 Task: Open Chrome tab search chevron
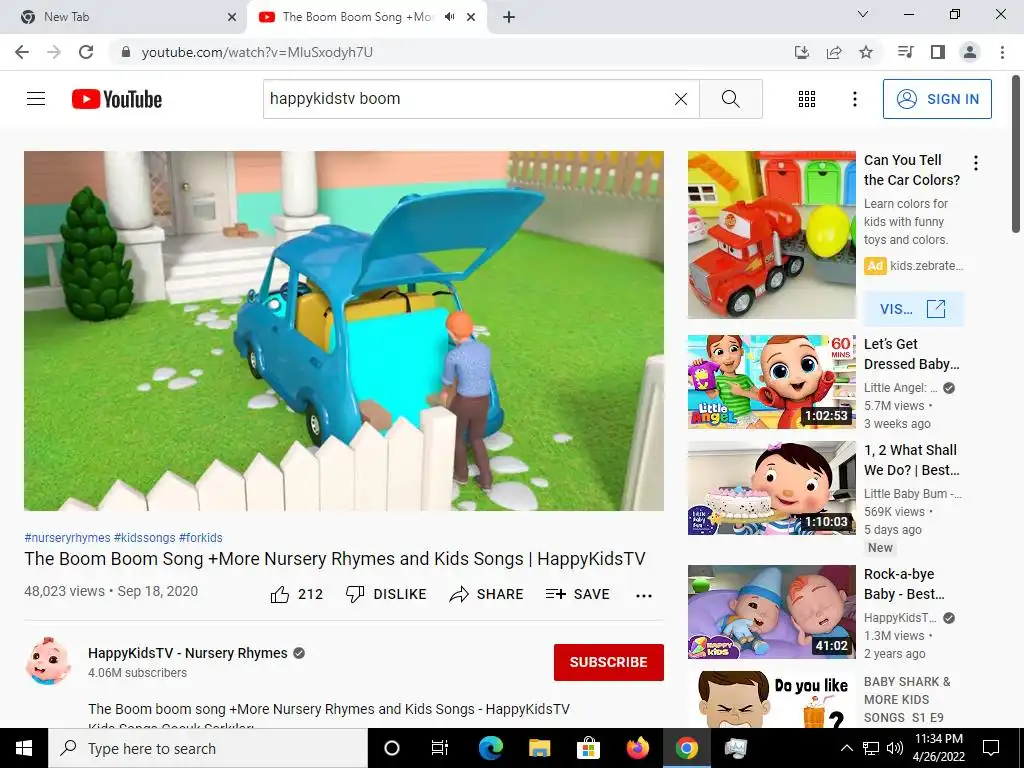click(x=863, y=14)
